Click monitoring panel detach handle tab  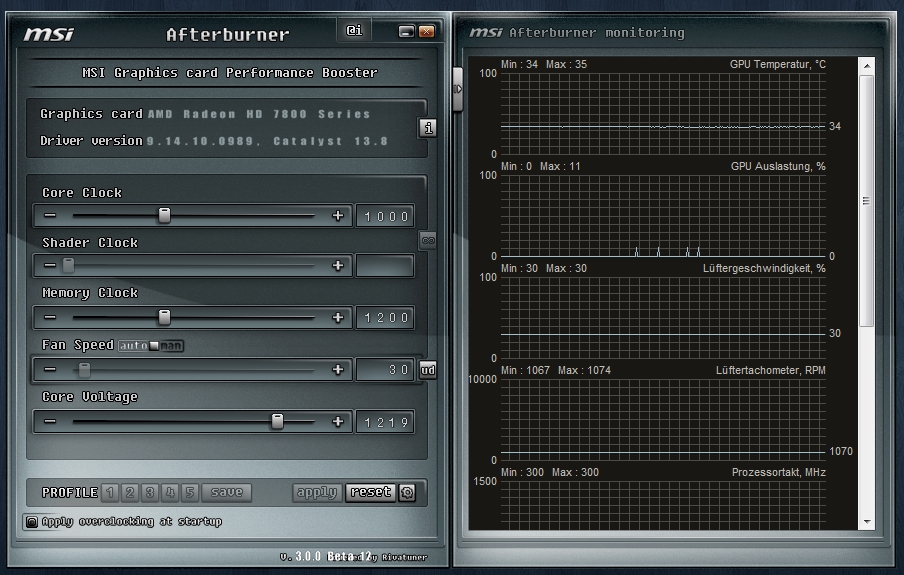click(458, 89)
